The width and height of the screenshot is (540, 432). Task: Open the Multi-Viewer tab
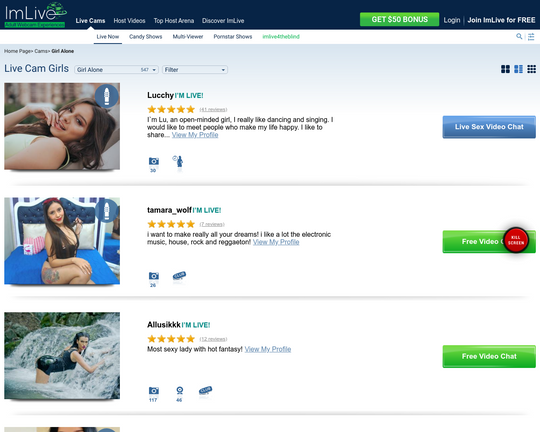coord(188,37)
